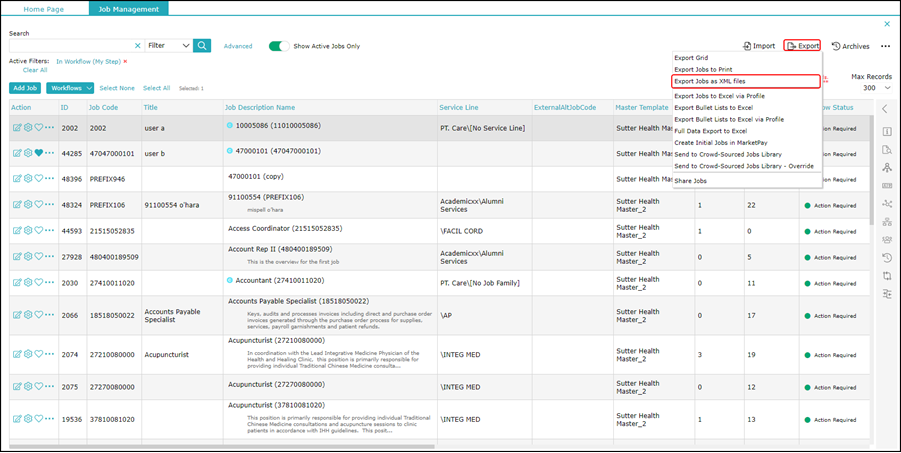This screenshot has height=453, width=901.
Task: Unfavorite job 44285 filled heart
Action: pos(39,153)
